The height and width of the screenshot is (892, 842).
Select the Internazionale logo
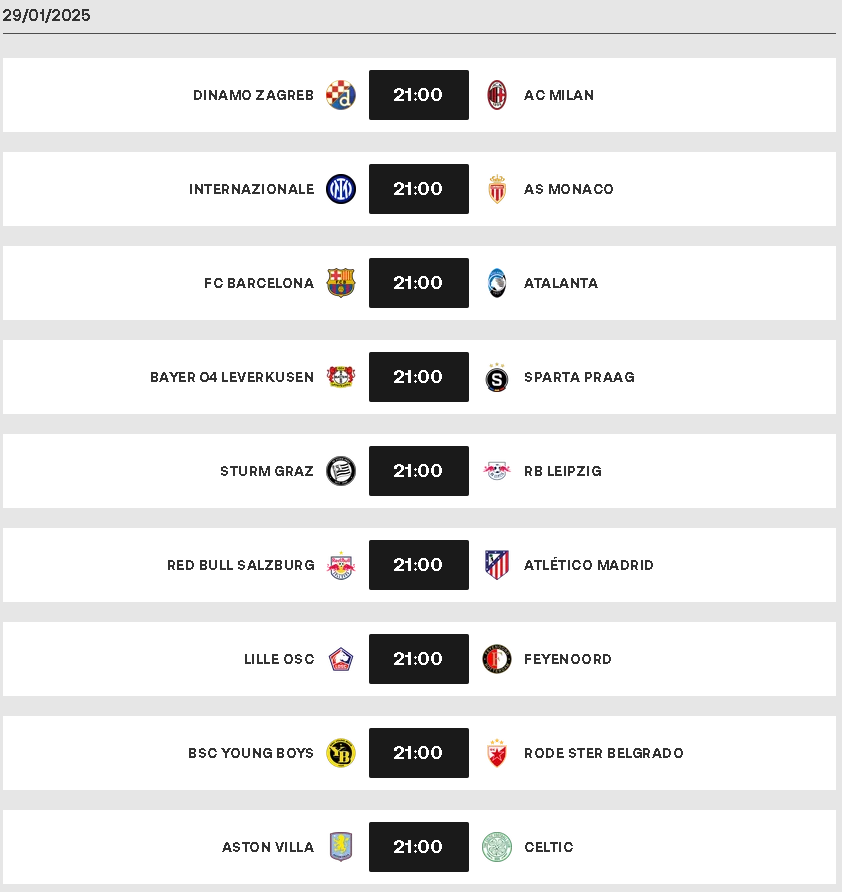(x=341, y=189)
